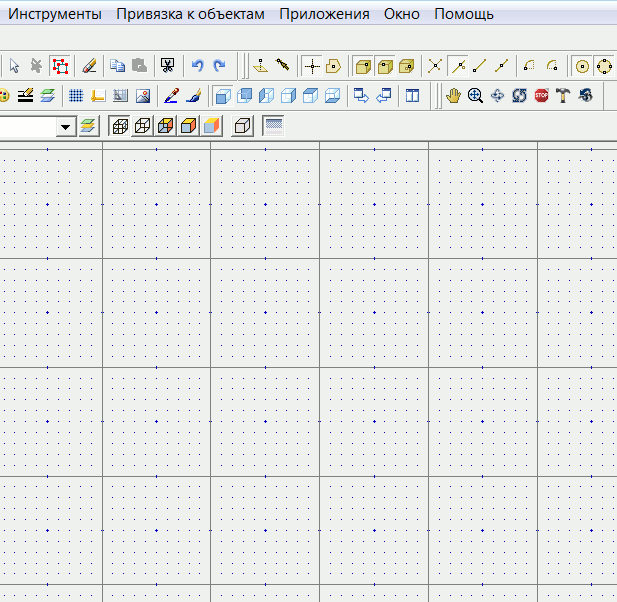Click the line endpoint snap icon

(x=480, y=66)
